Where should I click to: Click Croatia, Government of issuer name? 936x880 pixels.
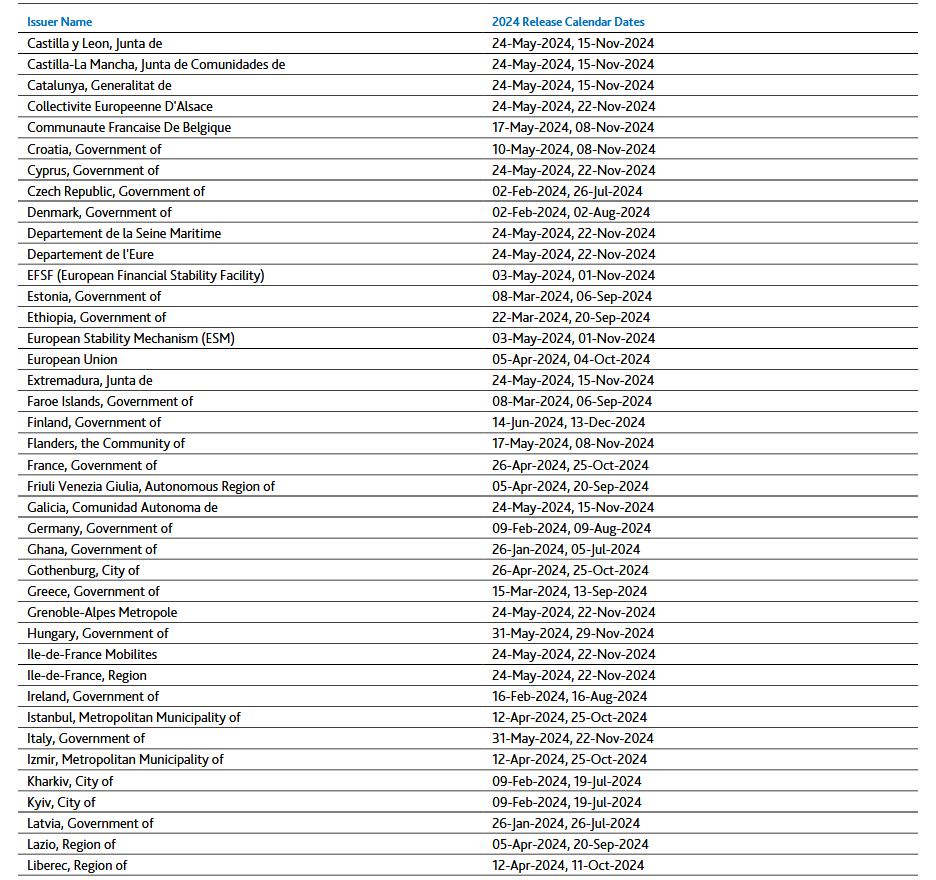pyautogui.click(x=94, y=149)
